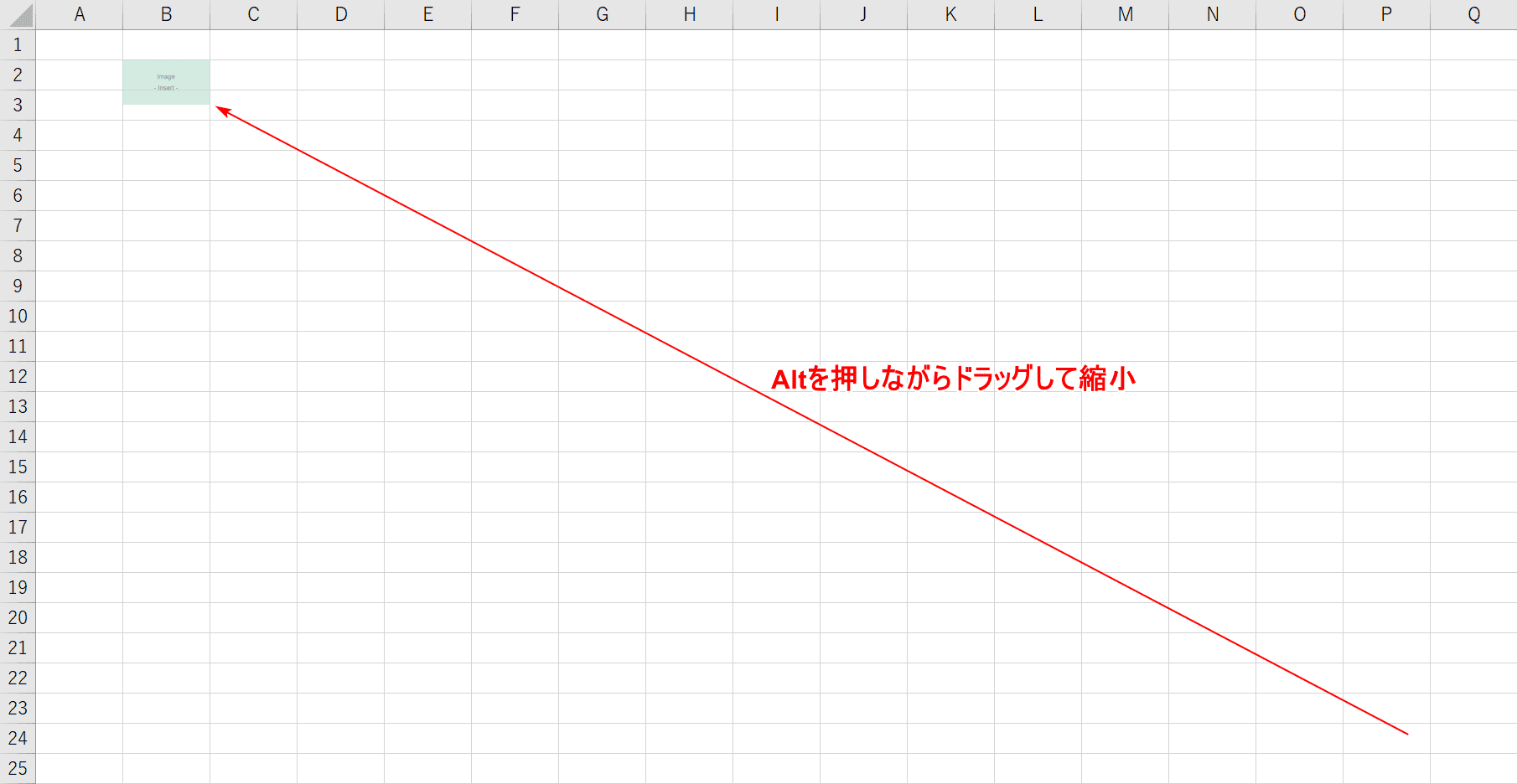Select column G header
Screen dimensions: 1517x784
pyautogui.click(x=602, y=14)
